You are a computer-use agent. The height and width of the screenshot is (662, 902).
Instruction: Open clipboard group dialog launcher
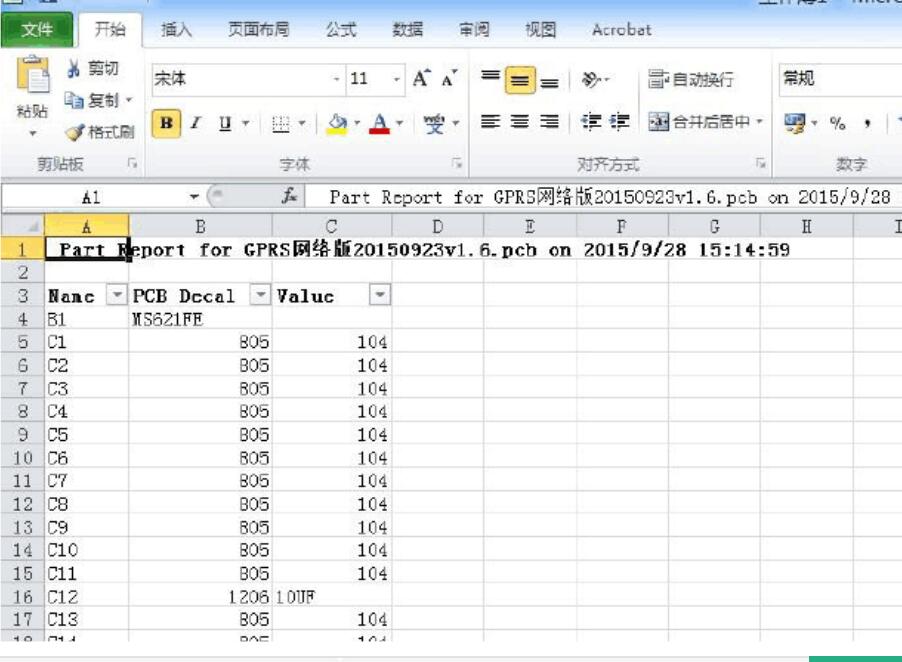132,164
